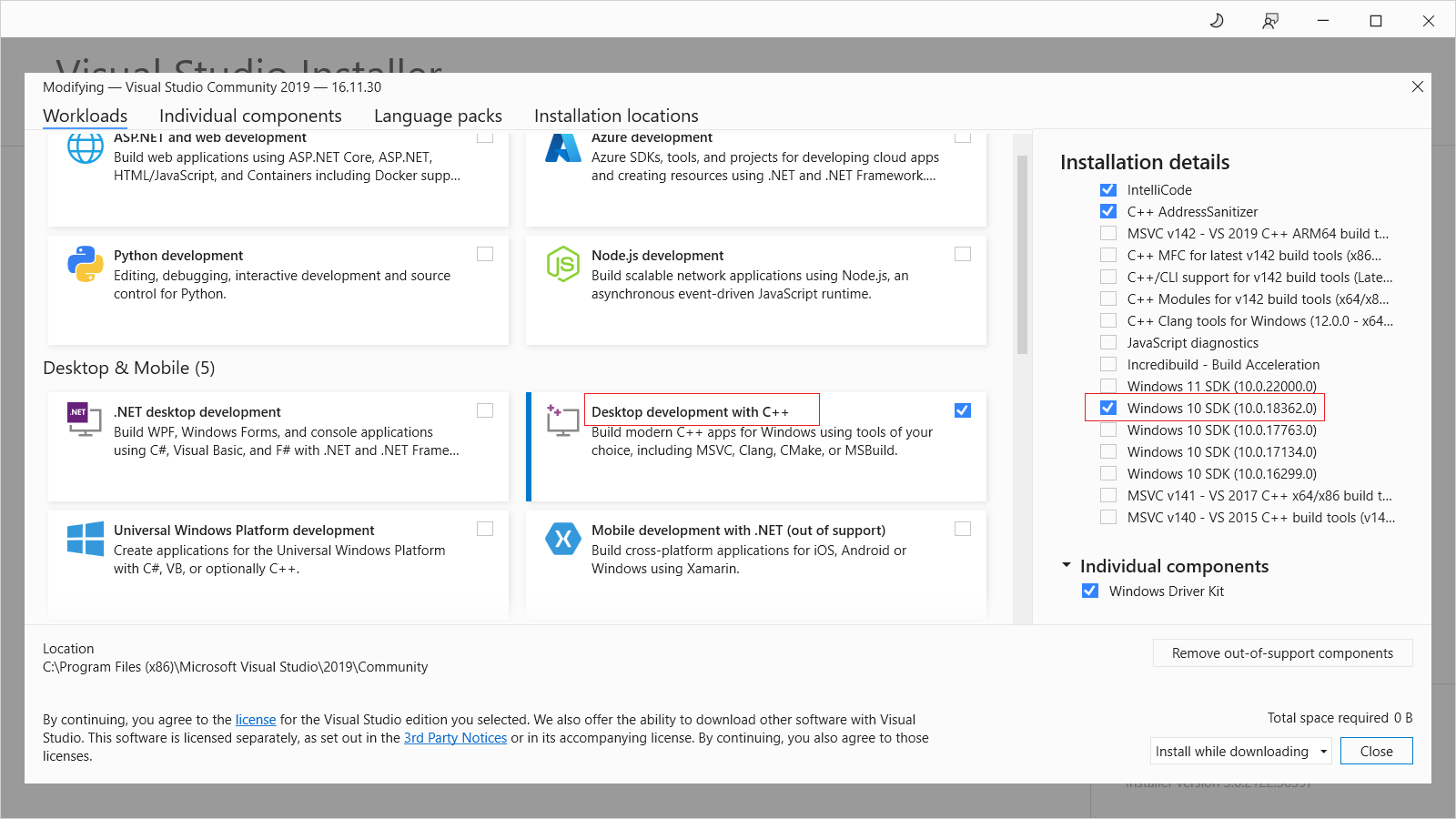Click the Node.js development workload icon
Viewport: 1456px width, 819px height.
(563, 264)
